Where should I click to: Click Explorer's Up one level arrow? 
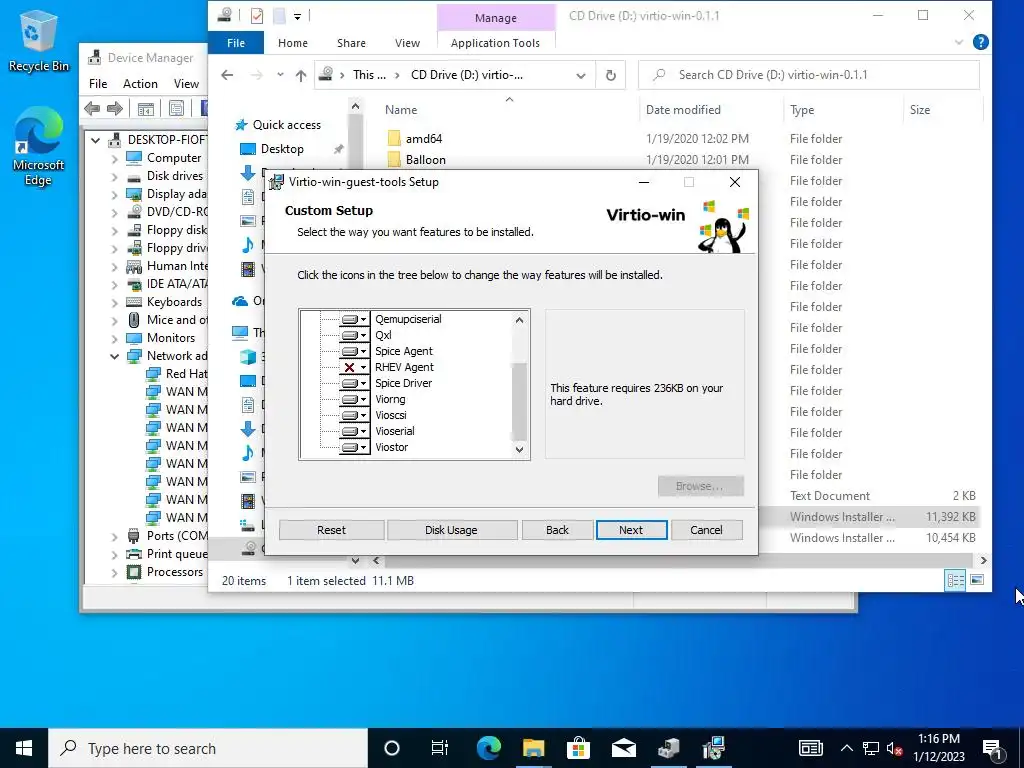[300, 75]
